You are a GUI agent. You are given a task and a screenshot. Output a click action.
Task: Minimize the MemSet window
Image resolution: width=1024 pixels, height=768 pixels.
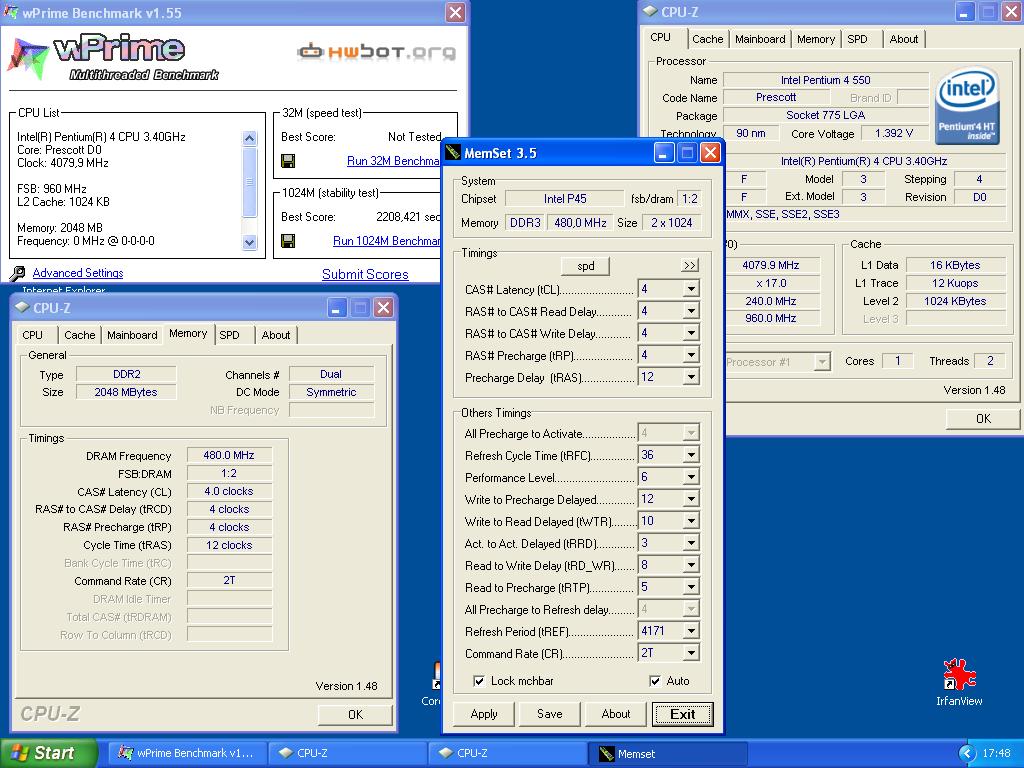pos(664,153)
